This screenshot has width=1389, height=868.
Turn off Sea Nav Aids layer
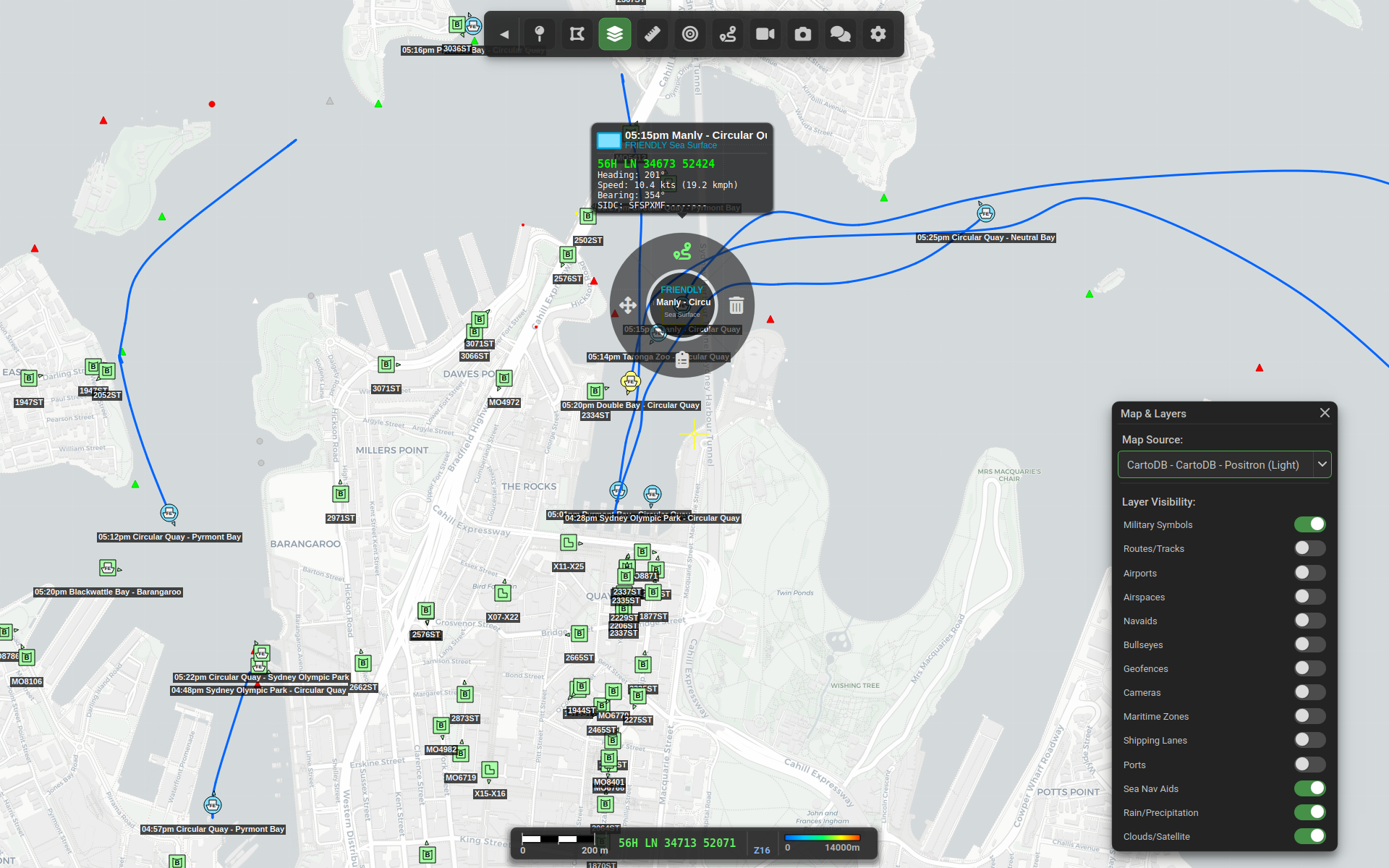coord(1309,788)
